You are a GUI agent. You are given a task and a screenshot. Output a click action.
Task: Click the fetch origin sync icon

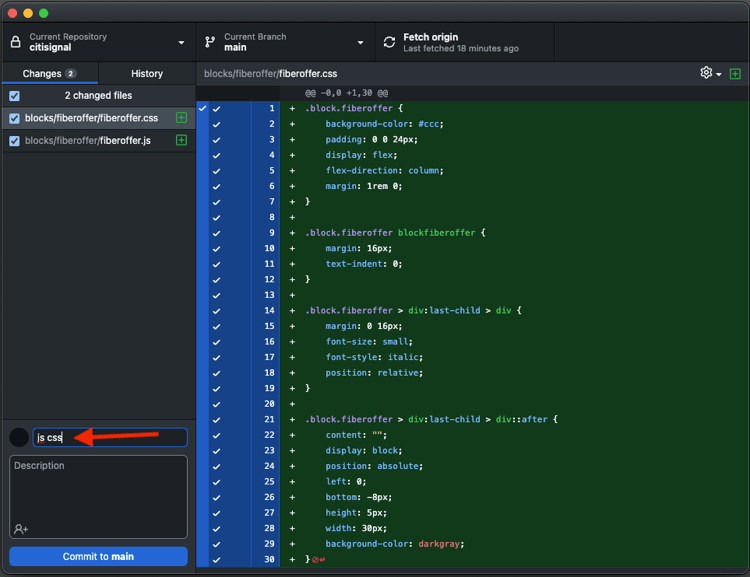389,42
